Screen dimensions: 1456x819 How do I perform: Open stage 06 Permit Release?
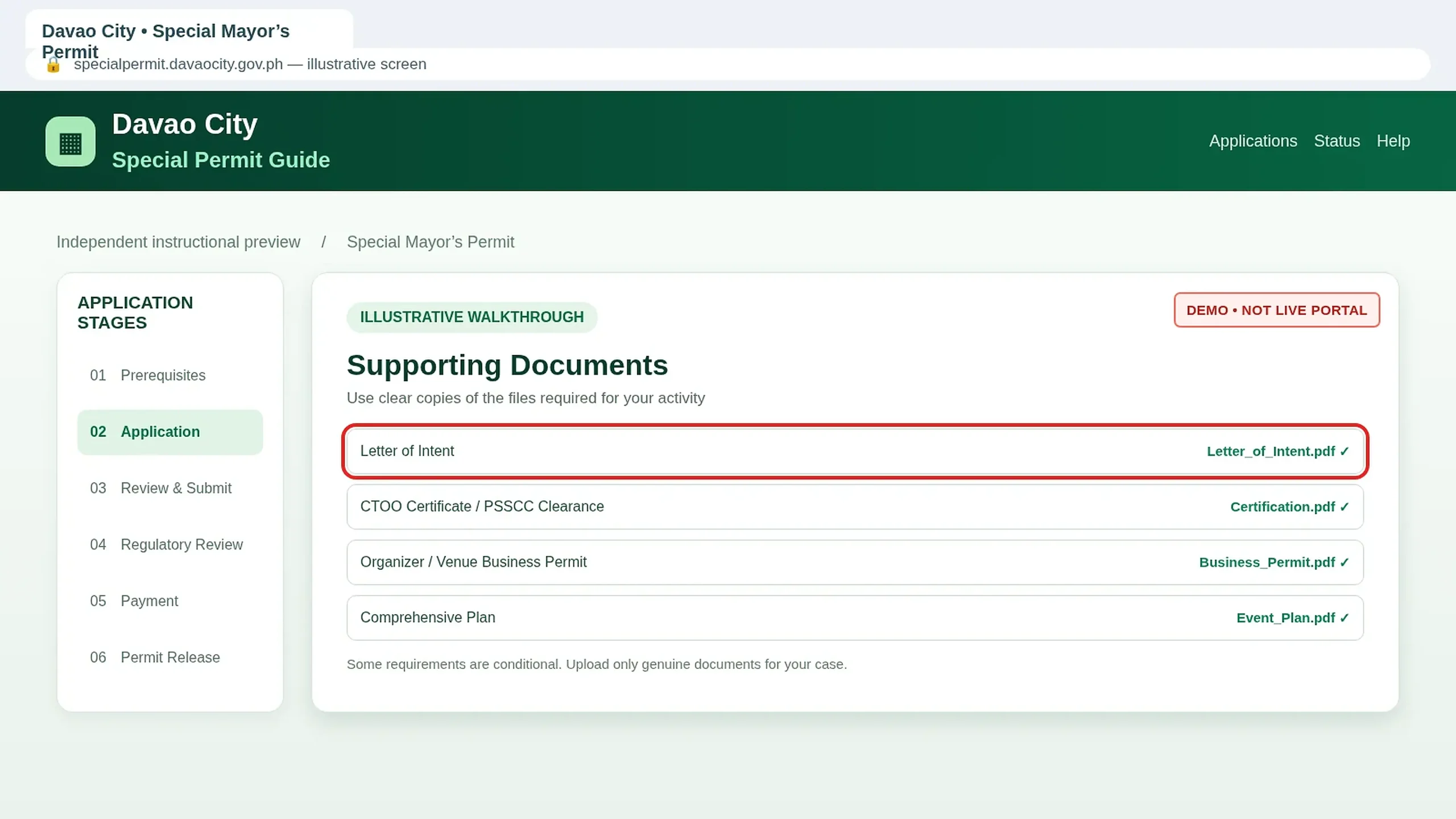[170, 657]
